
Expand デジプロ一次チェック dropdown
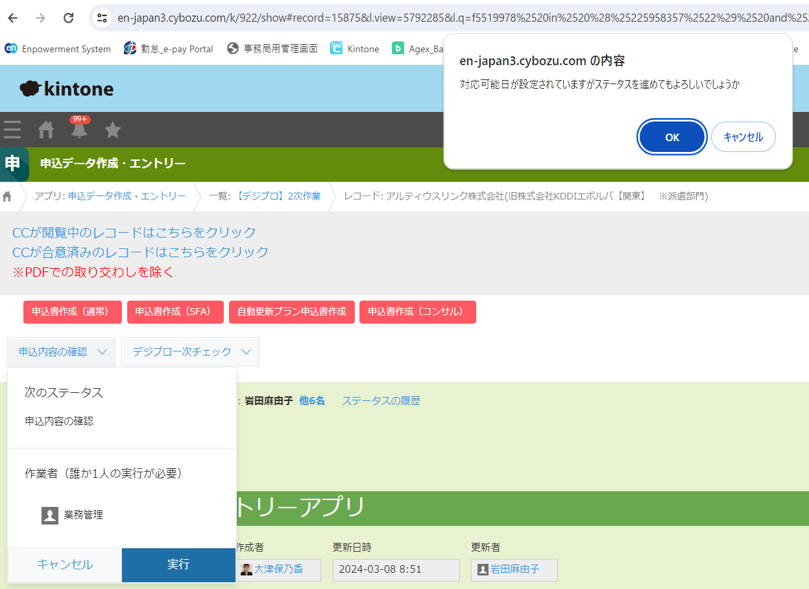tap(190, 352)
